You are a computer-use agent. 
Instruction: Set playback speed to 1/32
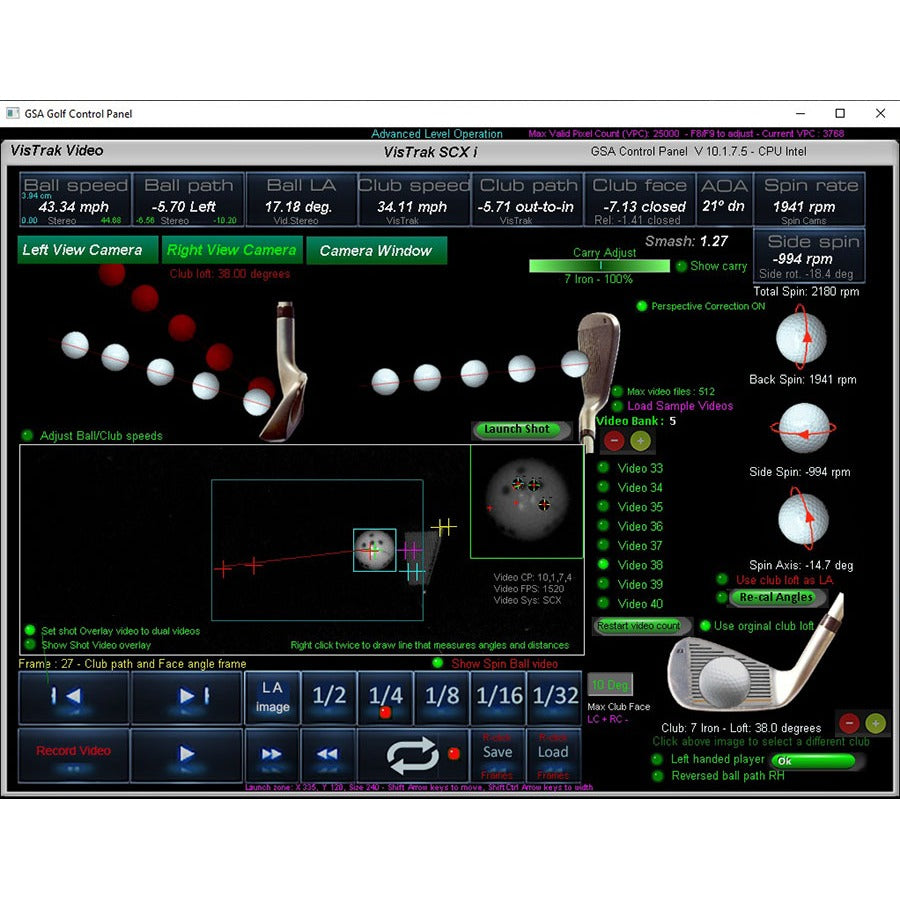[x=555, y=697]
